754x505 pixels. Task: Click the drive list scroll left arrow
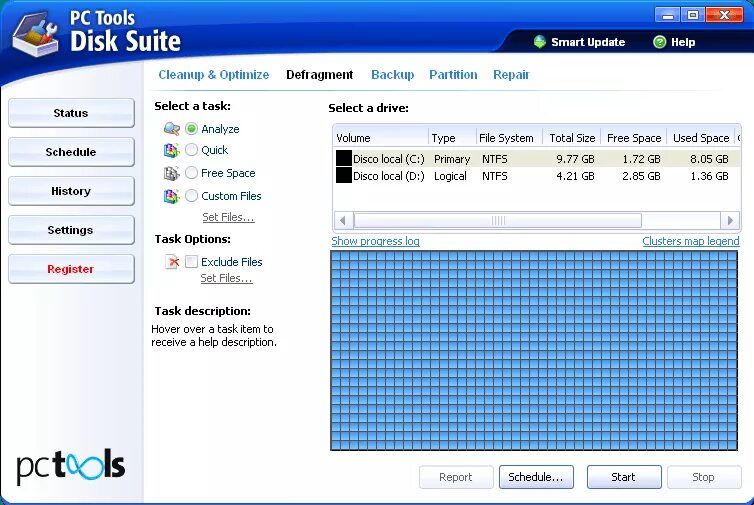click(343, 221)
